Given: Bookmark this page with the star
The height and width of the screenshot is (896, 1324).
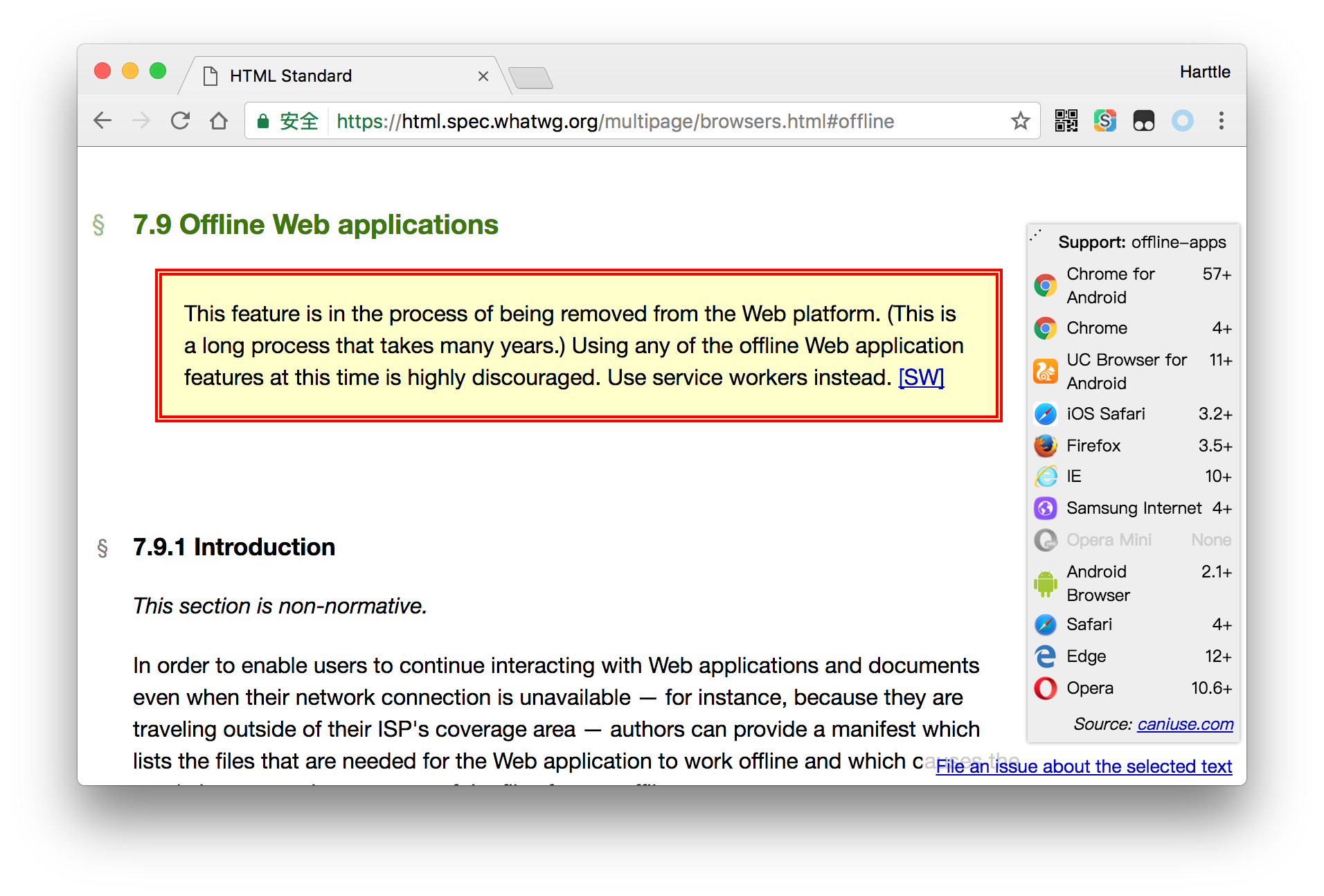Looking at the screenshot, I should (1020, 120).
